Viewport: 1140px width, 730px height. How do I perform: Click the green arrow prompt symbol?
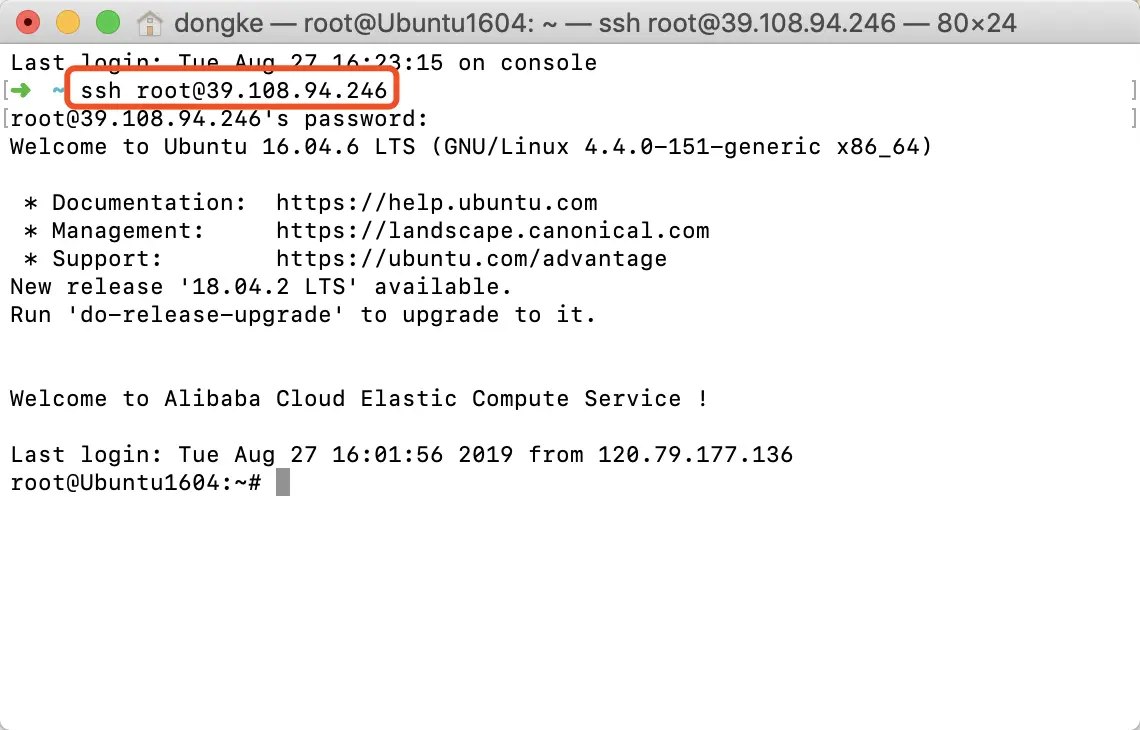(20, 91)
